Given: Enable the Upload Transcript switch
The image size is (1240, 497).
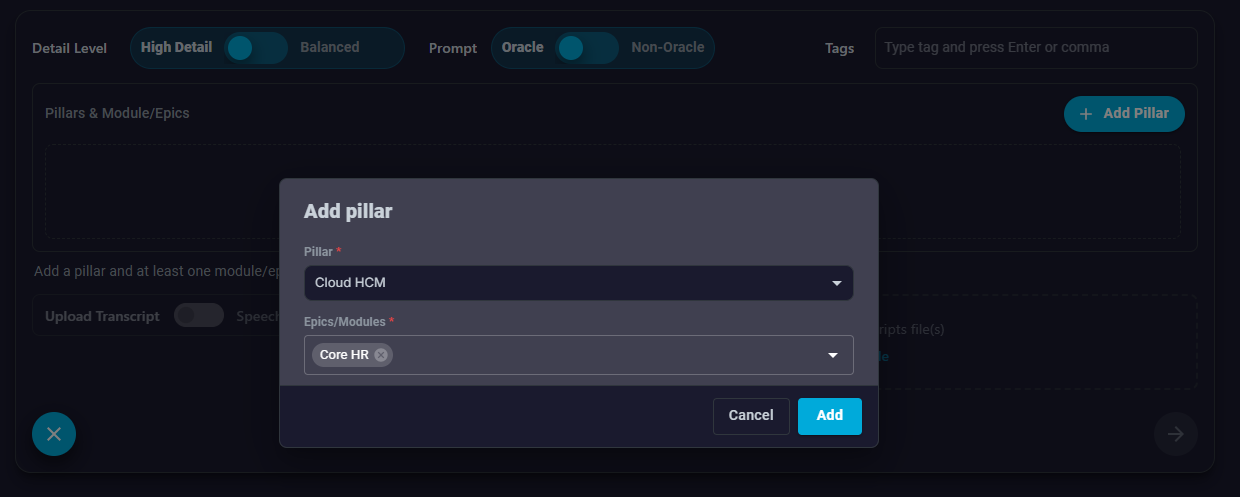Looking at the screenshot, I should (x=198, y=316).
